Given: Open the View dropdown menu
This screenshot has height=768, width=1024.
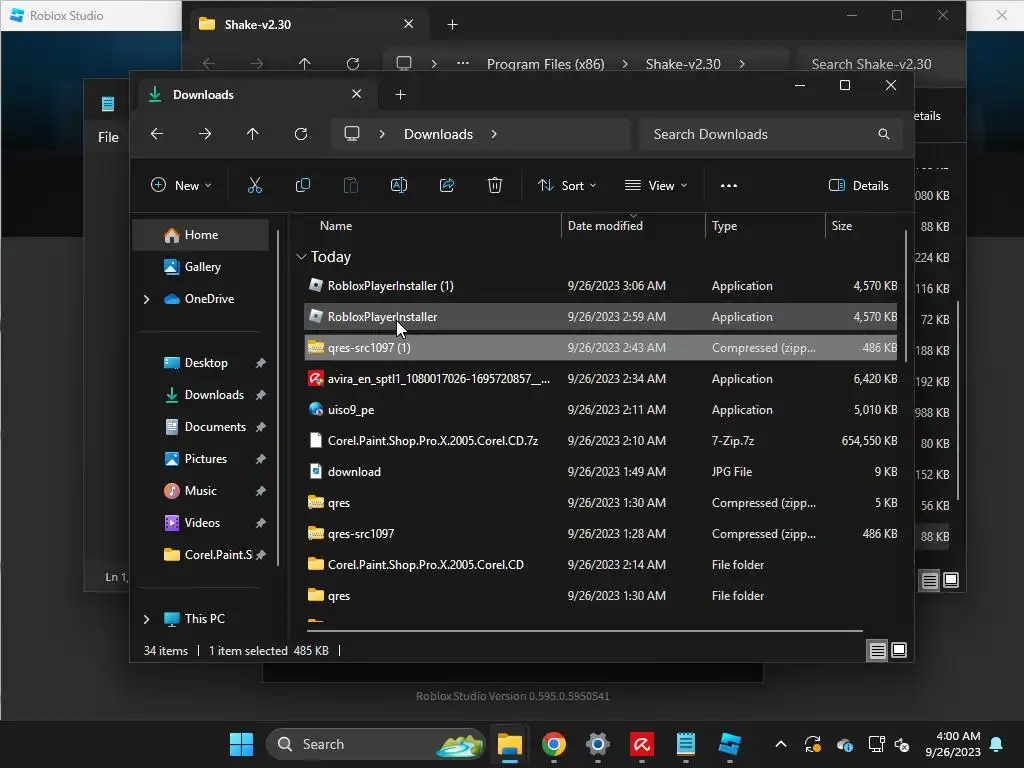Looking at the screenshot, I should pos(656,185).
